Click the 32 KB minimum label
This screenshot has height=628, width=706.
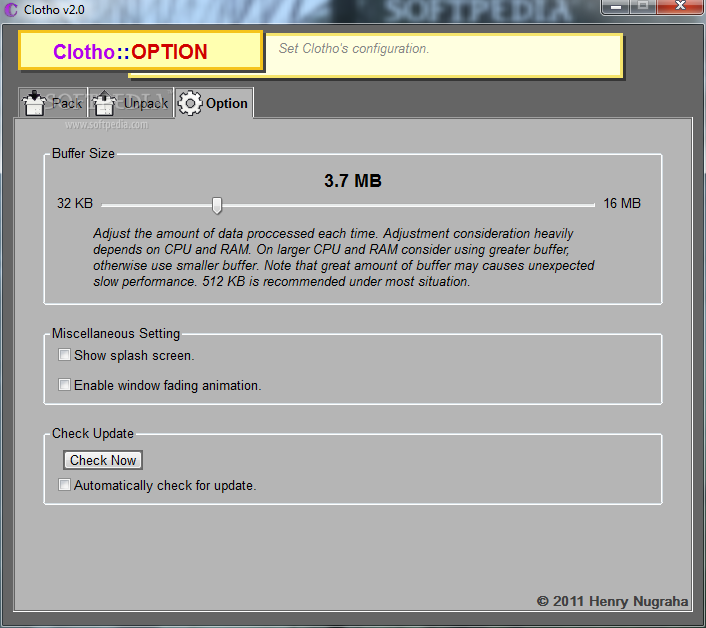[x=75, y=203]
